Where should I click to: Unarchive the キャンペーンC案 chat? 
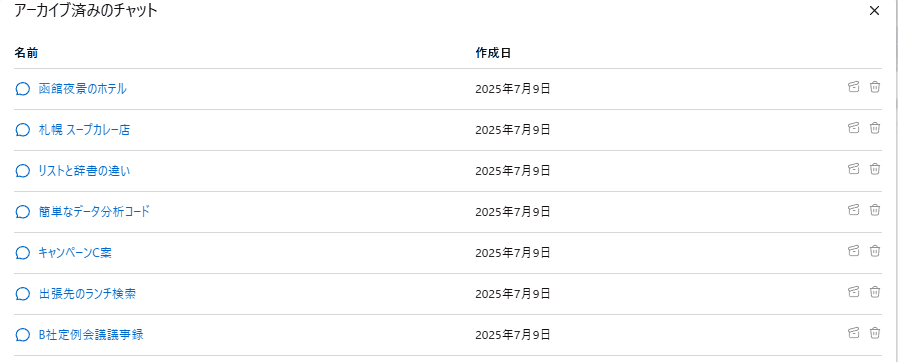853,251
